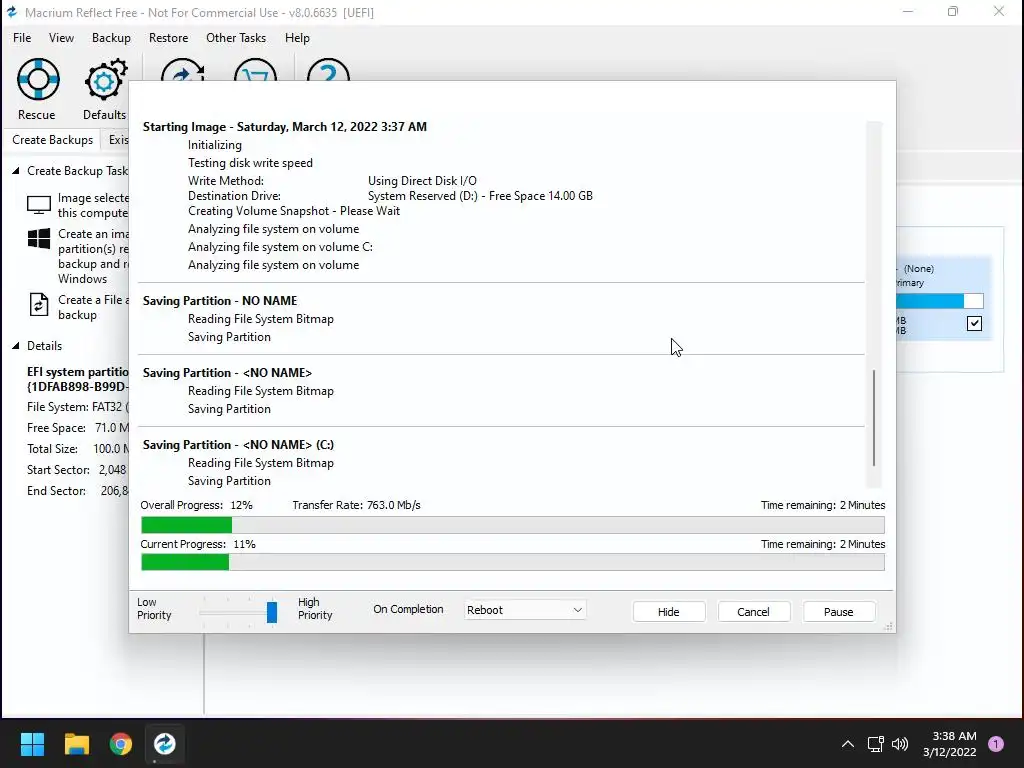Click the 'EFI system partition' details heading
This screenshot has width=1024, height=768.
pyautogui.click(x=78, y=372)
